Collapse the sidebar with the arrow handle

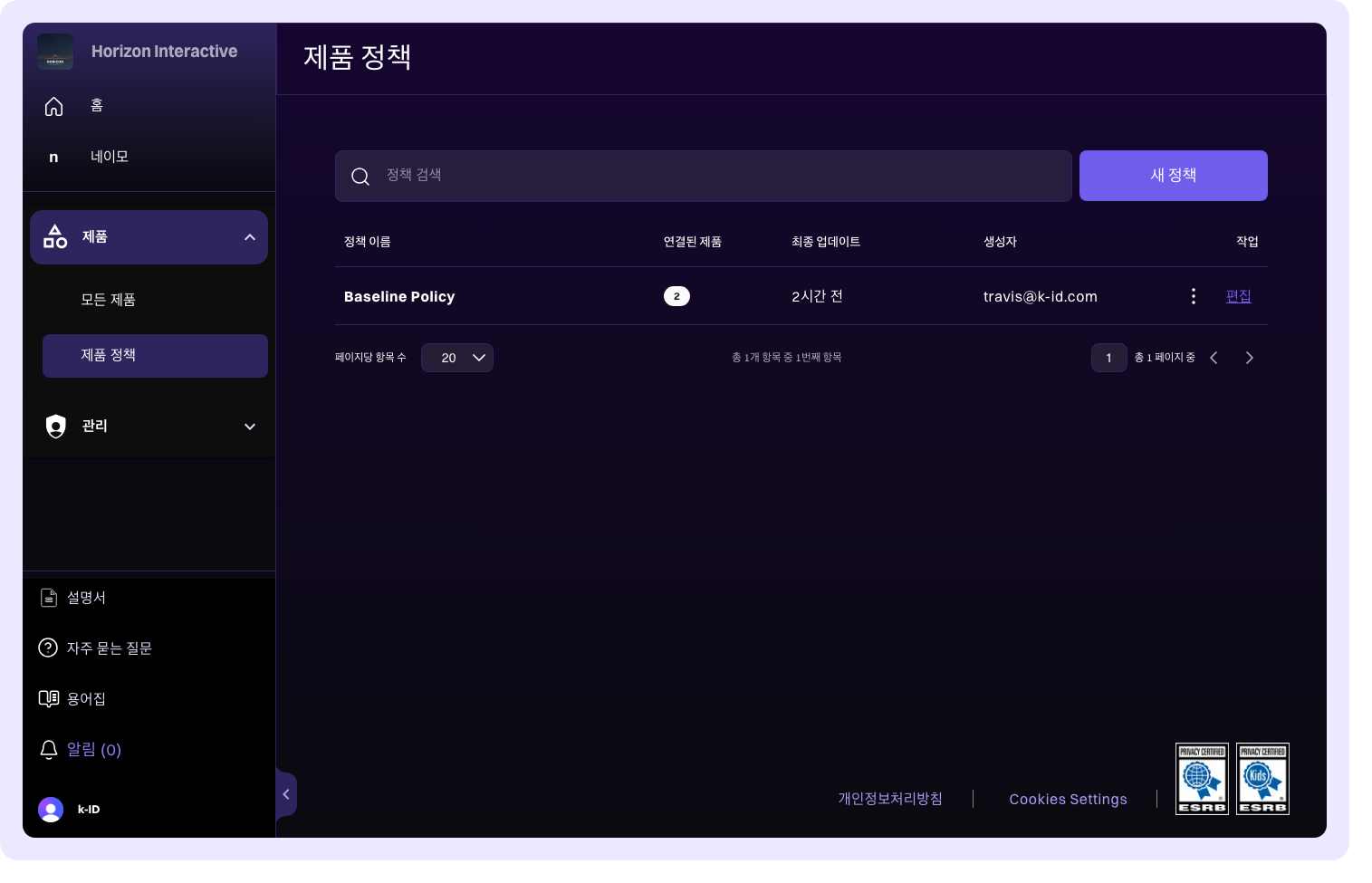(x=286, y=794)
